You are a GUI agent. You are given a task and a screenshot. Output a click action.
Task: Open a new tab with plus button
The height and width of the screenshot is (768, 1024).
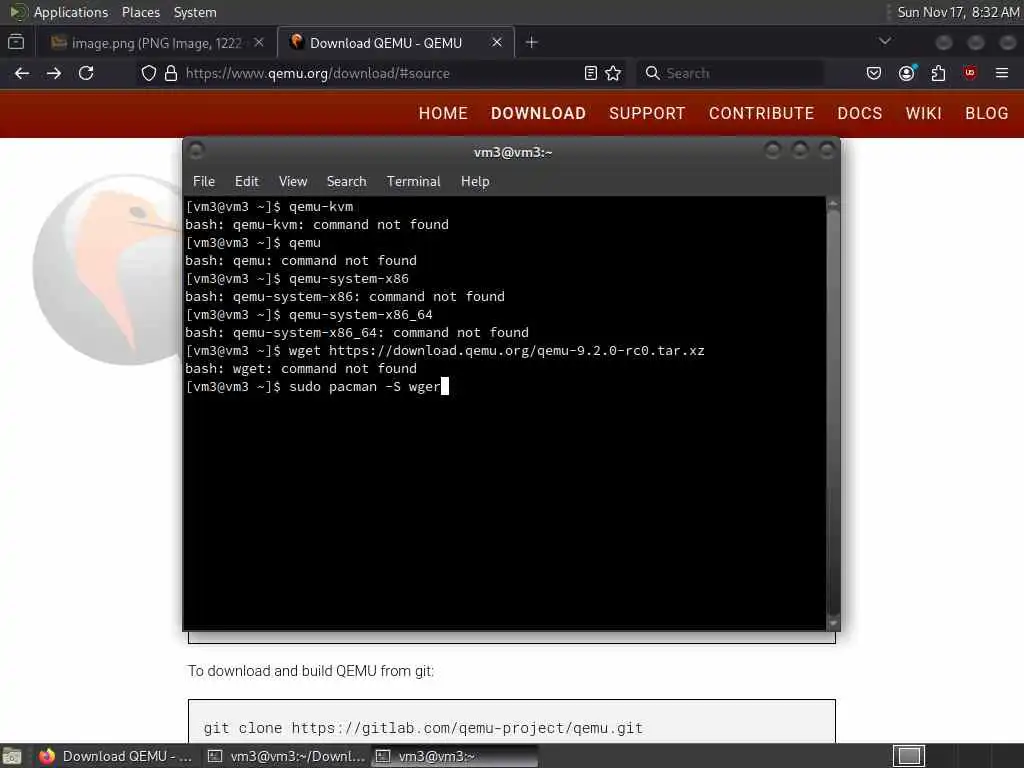tap(532, 42)
